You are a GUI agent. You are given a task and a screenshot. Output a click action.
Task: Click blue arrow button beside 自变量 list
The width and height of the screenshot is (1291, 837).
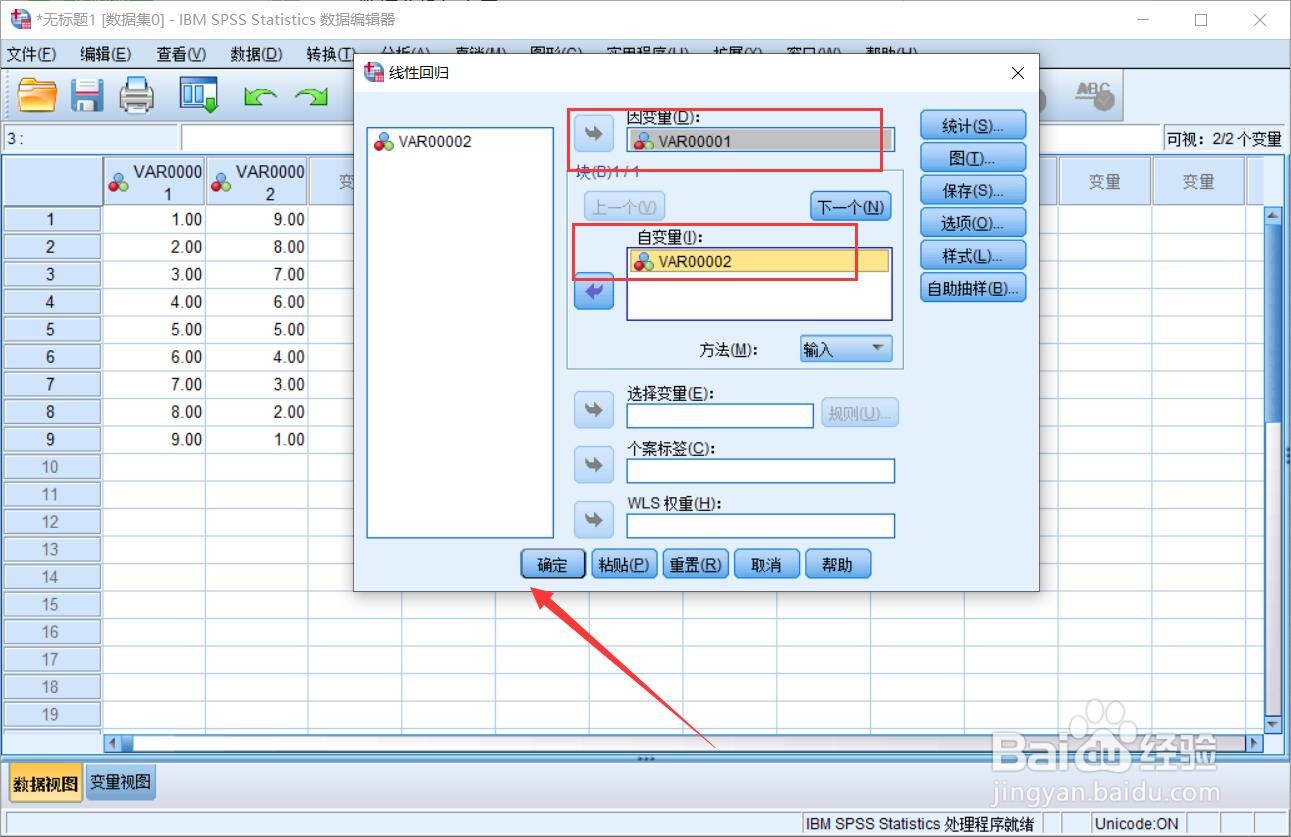[x=594, y=291]
